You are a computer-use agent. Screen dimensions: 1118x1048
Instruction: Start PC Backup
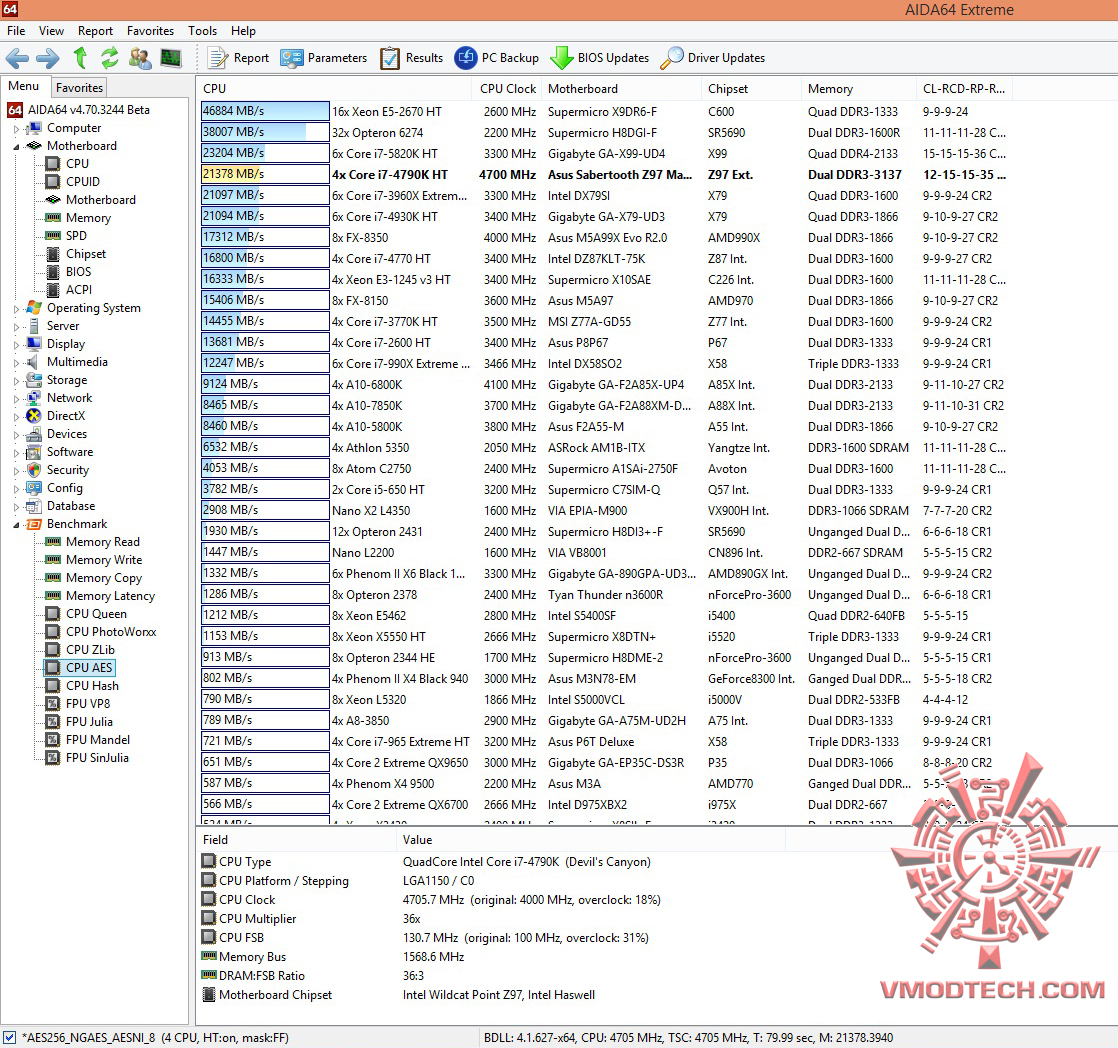pos(496,58)
